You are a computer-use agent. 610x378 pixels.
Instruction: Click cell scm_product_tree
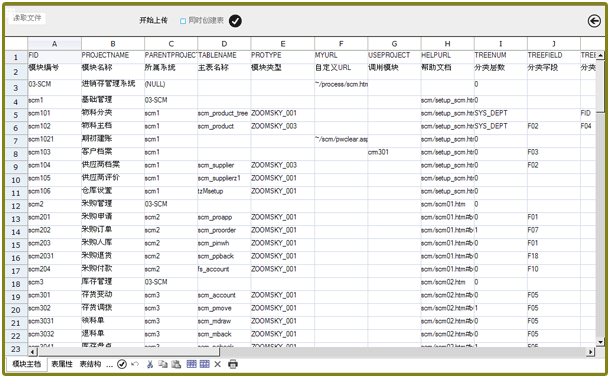pyautogui.click(x=224, y=115)
